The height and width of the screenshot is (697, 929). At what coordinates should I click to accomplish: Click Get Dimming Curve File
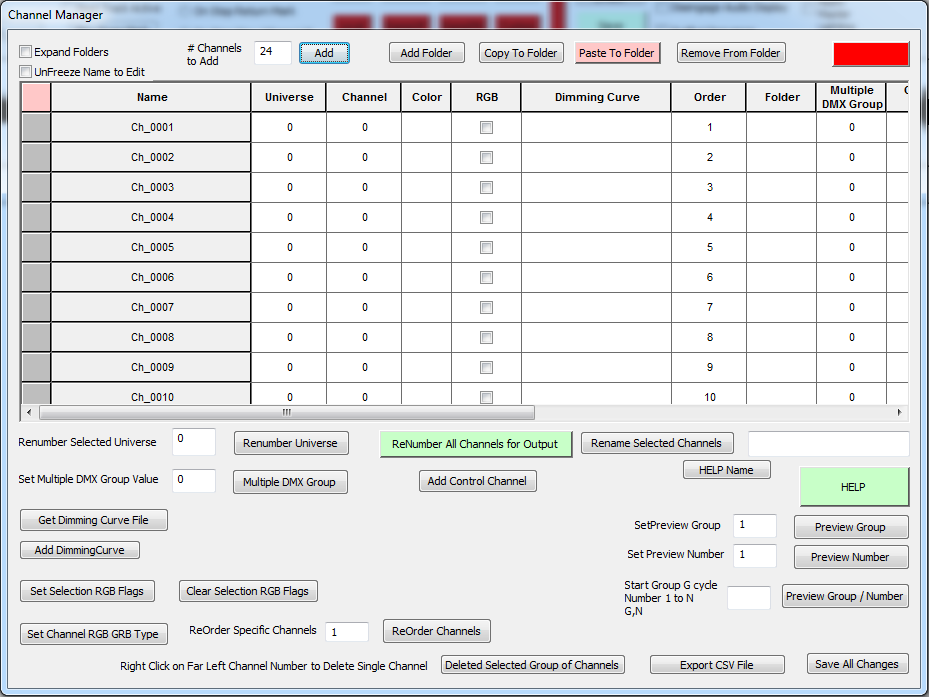[94, 520]
